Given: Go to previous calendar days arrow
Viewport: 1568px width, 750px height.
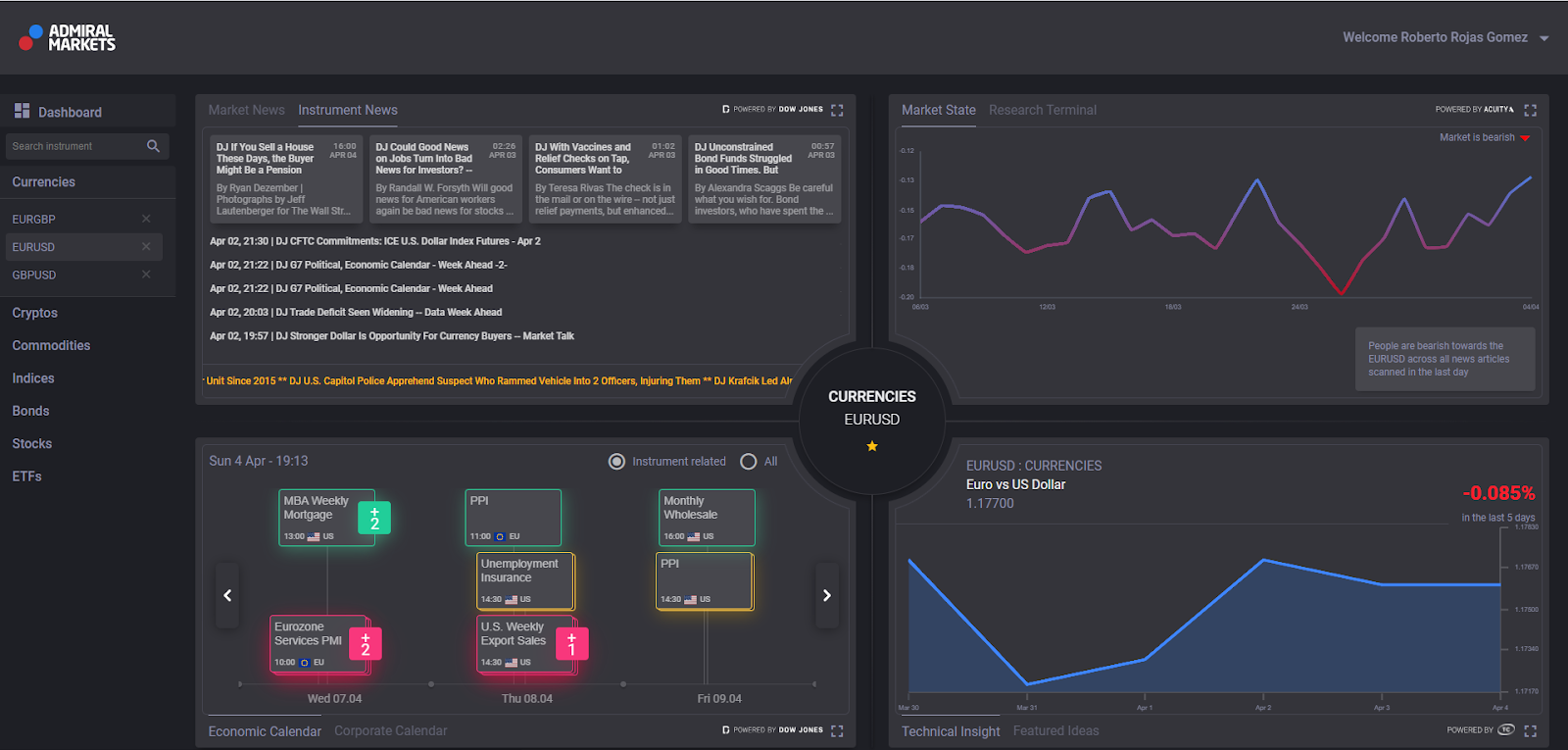Looking at the screenshot, I should coord(227,595).
